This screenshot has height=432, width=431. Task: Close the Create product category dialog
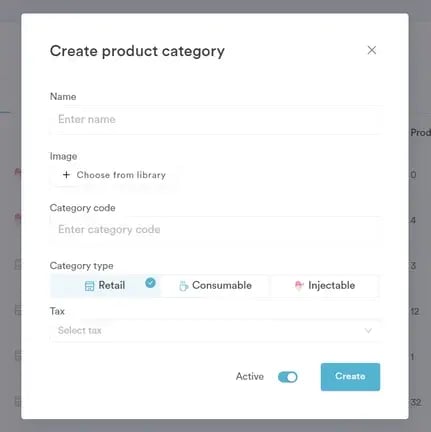click(x=372, y=50)
